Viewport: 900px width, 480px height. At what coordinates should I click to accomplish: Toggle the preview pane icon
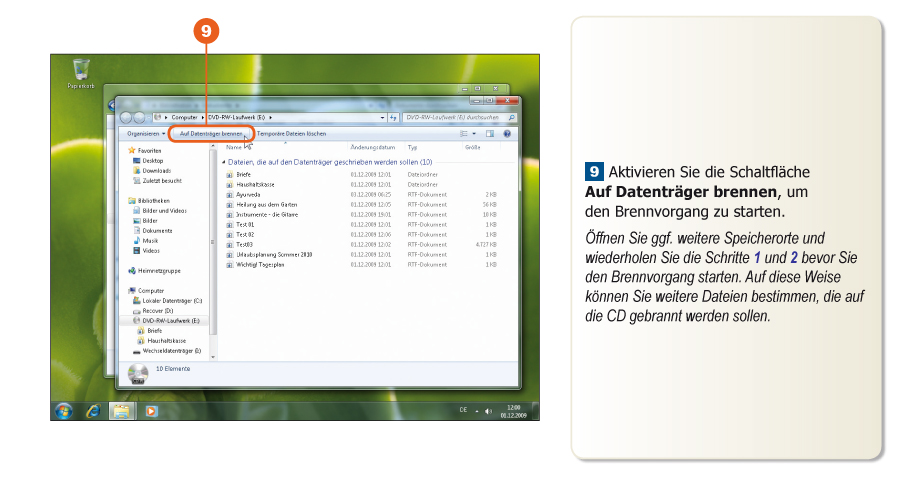(490, 133)
